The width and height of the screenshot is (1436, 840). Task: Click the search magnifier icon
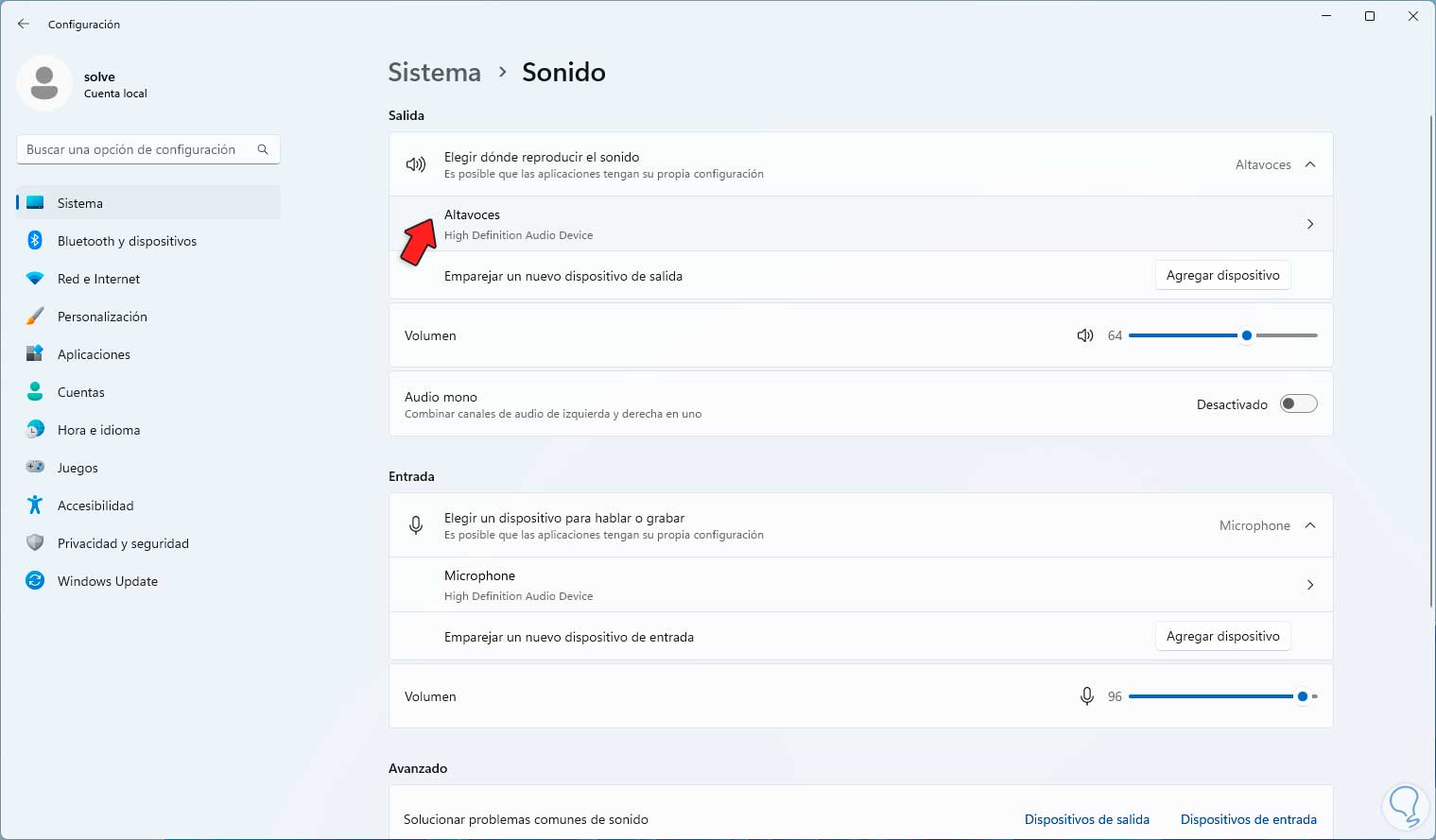263,149
